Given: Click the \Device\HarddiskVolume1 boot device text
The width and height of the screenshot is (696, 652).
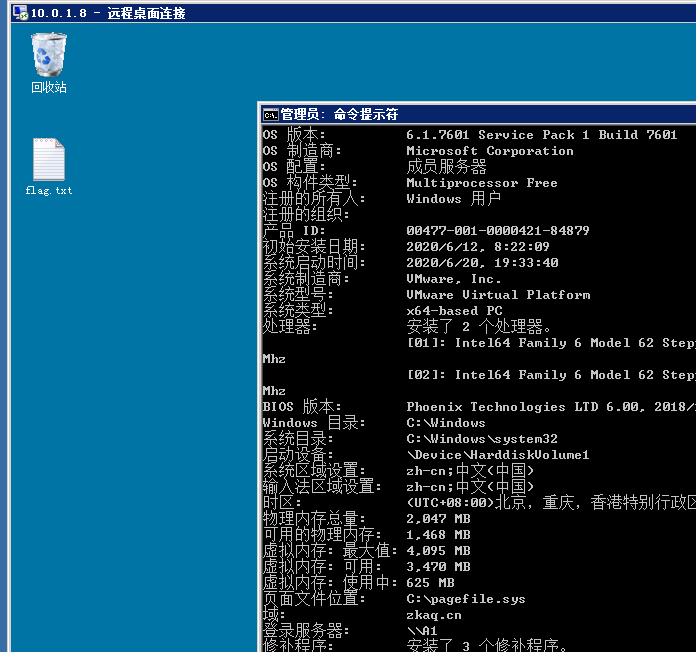Looking at the screenshot, I should tap(498, 454).
